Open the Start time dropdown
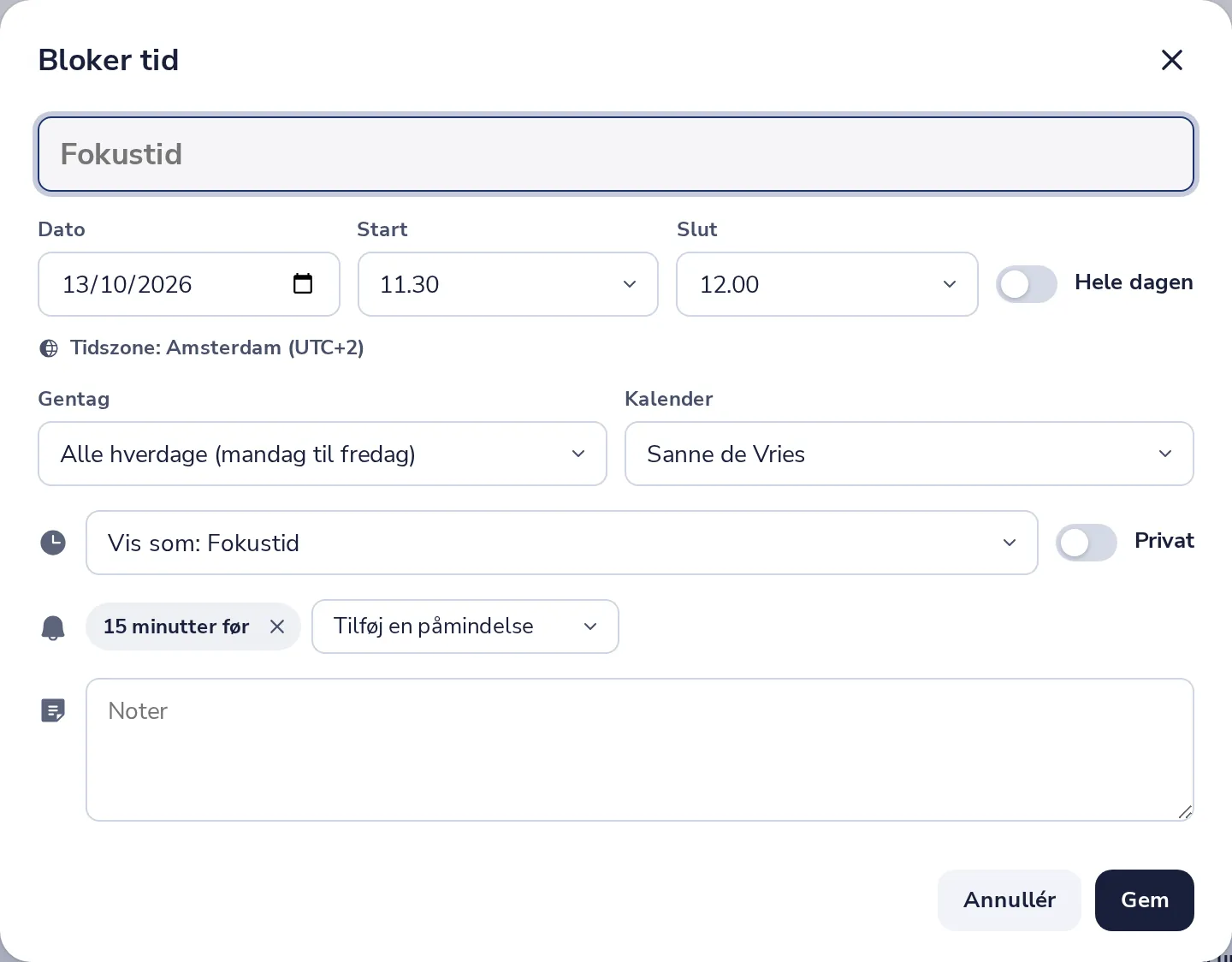The width and height of the screenshot is (1232, 962). (508, 284)
